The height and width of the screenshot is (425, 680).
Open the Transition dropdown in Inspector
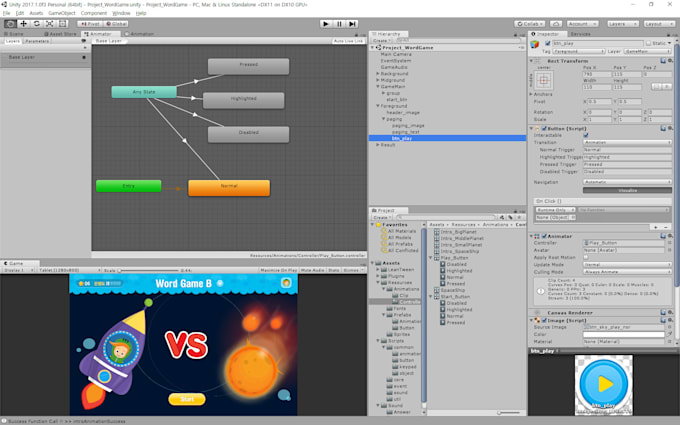626,142
